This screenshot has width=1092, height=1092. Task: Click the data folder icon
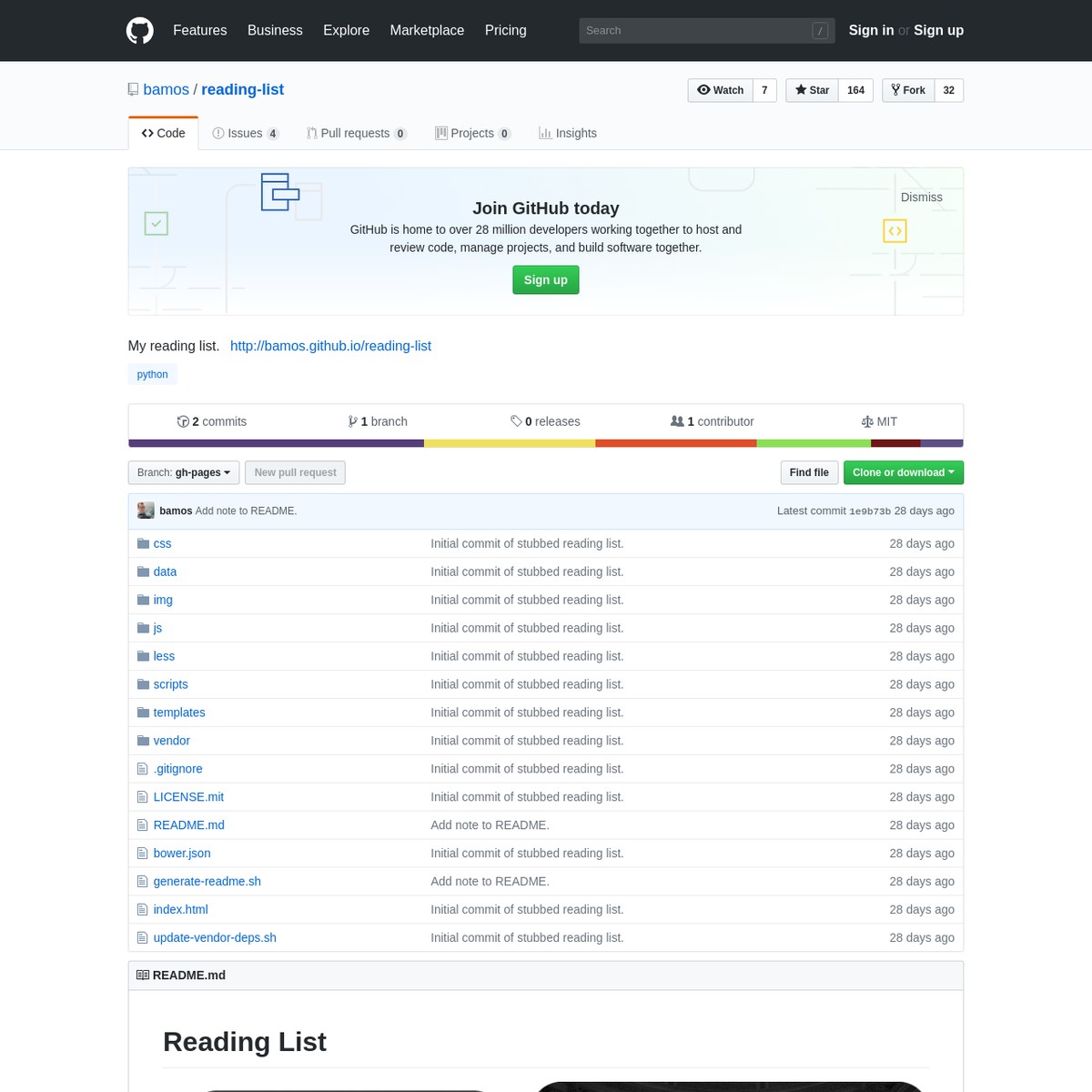(143, 571)
